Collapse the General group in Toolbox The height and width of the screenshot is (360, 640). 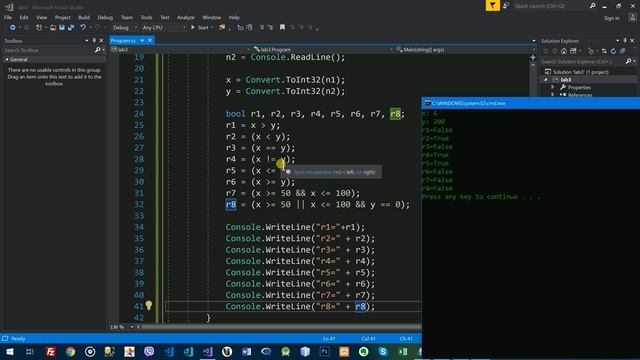pos(7,60)
